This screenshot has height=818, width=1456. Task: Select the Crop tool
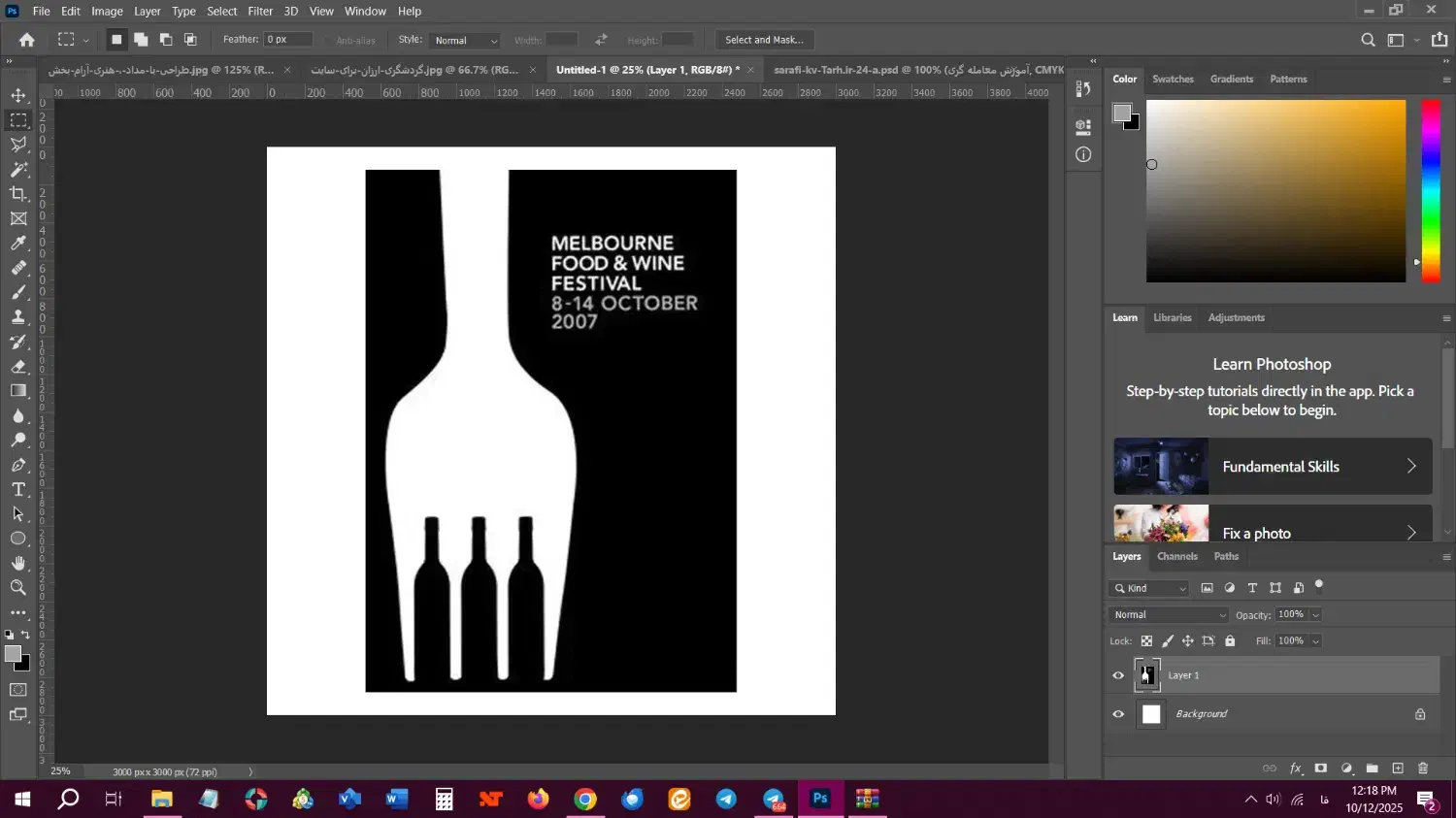(18, 194)
